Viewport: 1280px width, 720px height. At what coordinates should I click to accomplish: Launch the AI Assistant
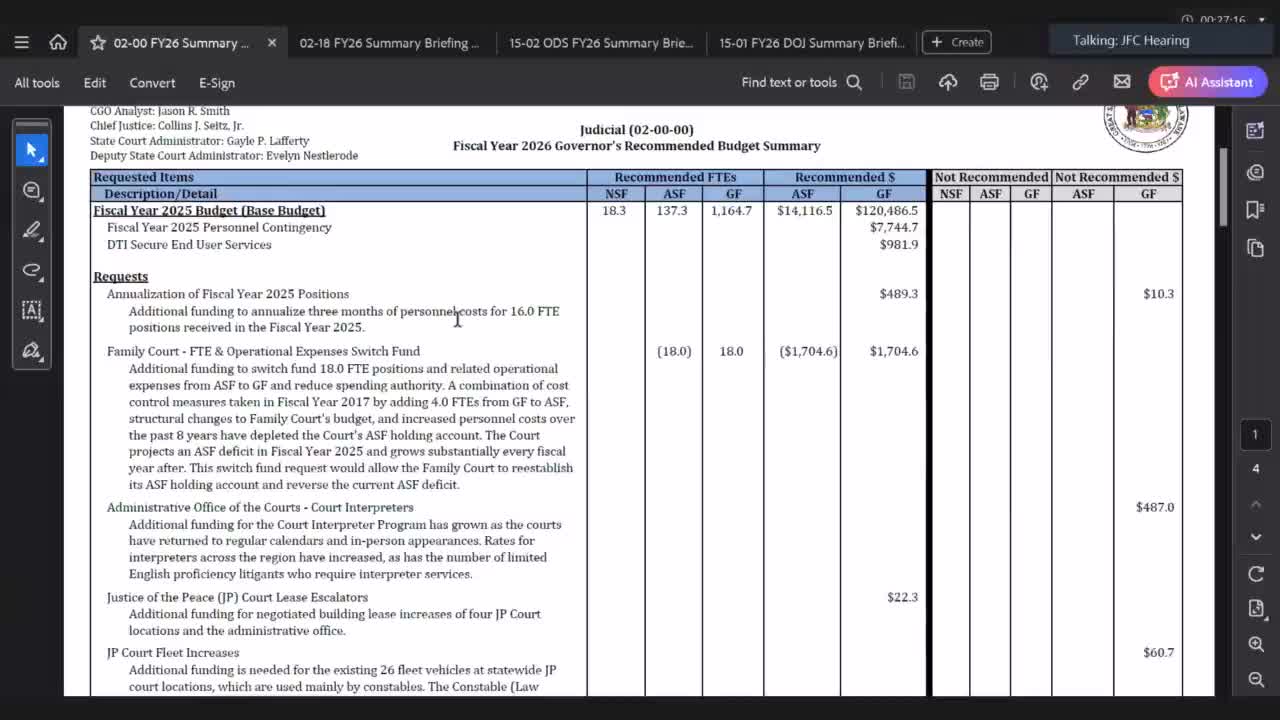tap(1207, 82)
